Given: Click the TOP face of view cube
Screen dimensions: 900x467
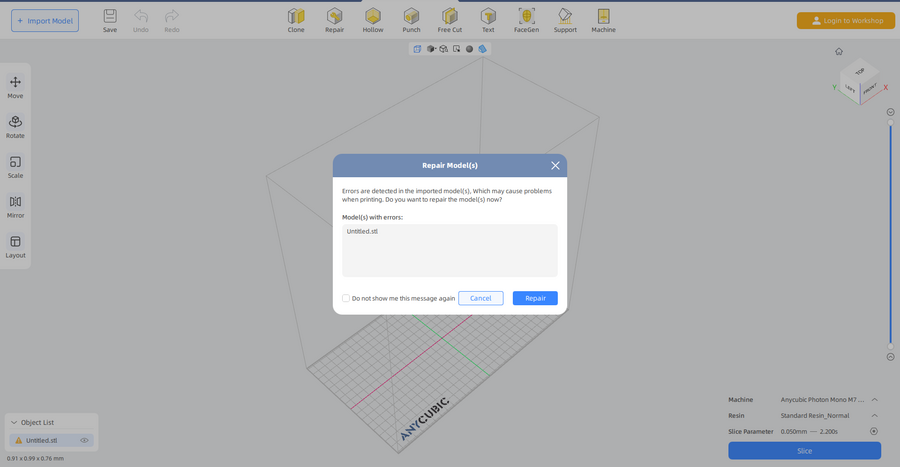Looking at the screenshot, I should click(x=860, y=71).
